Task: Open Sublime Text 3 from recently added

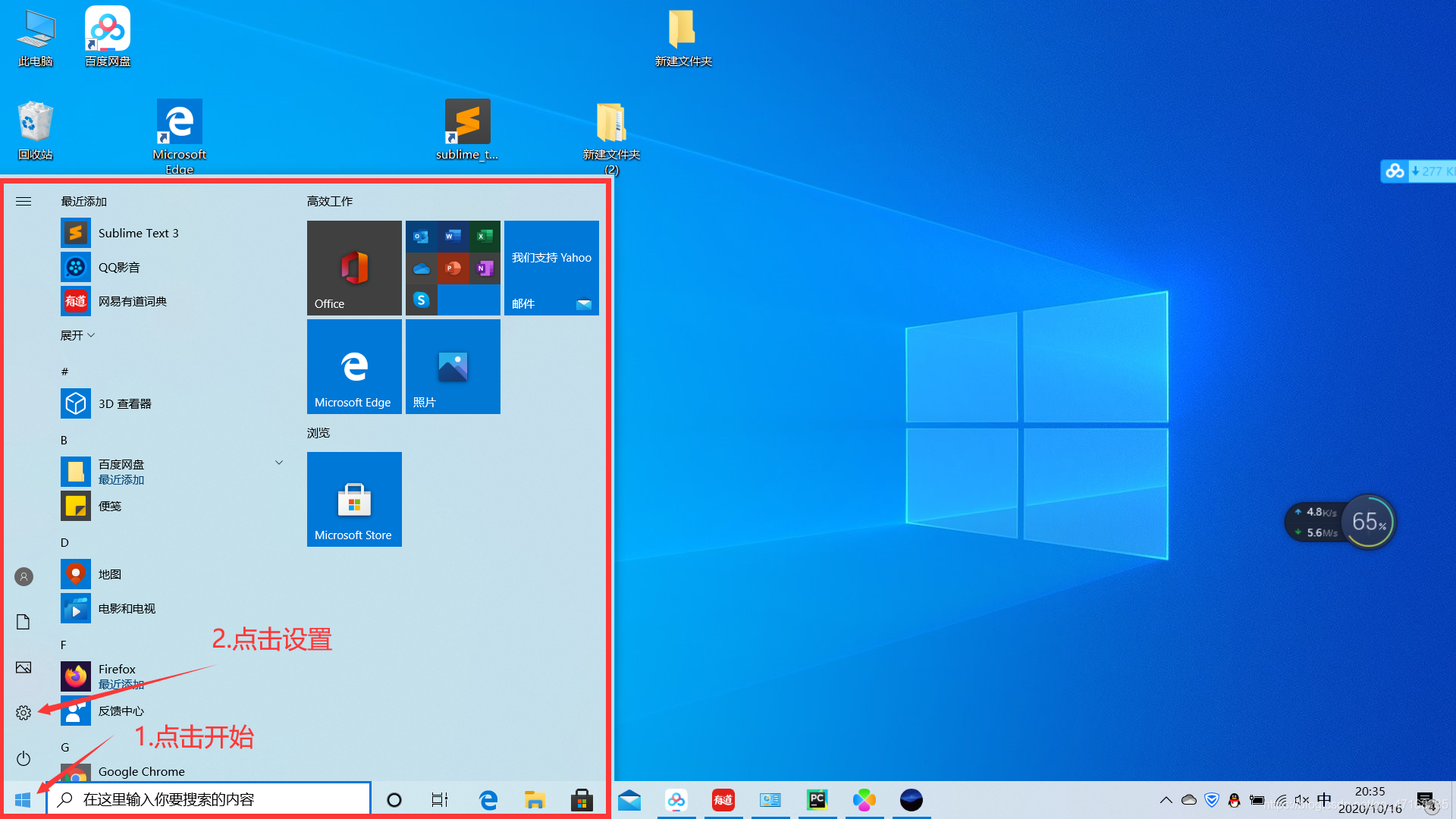Action: [x=138, y=233]
